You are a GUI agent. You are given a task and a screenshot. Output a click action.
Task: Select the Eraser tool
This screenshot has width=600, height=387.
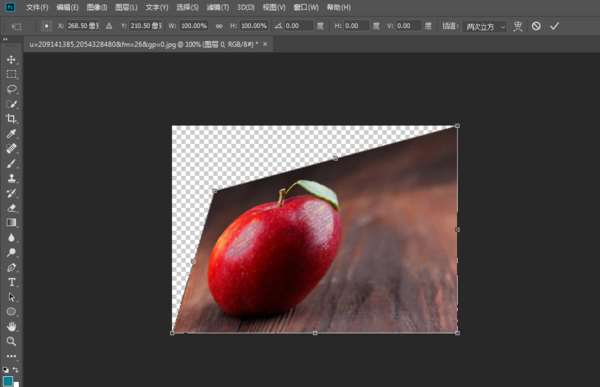[x=11, y=208]
